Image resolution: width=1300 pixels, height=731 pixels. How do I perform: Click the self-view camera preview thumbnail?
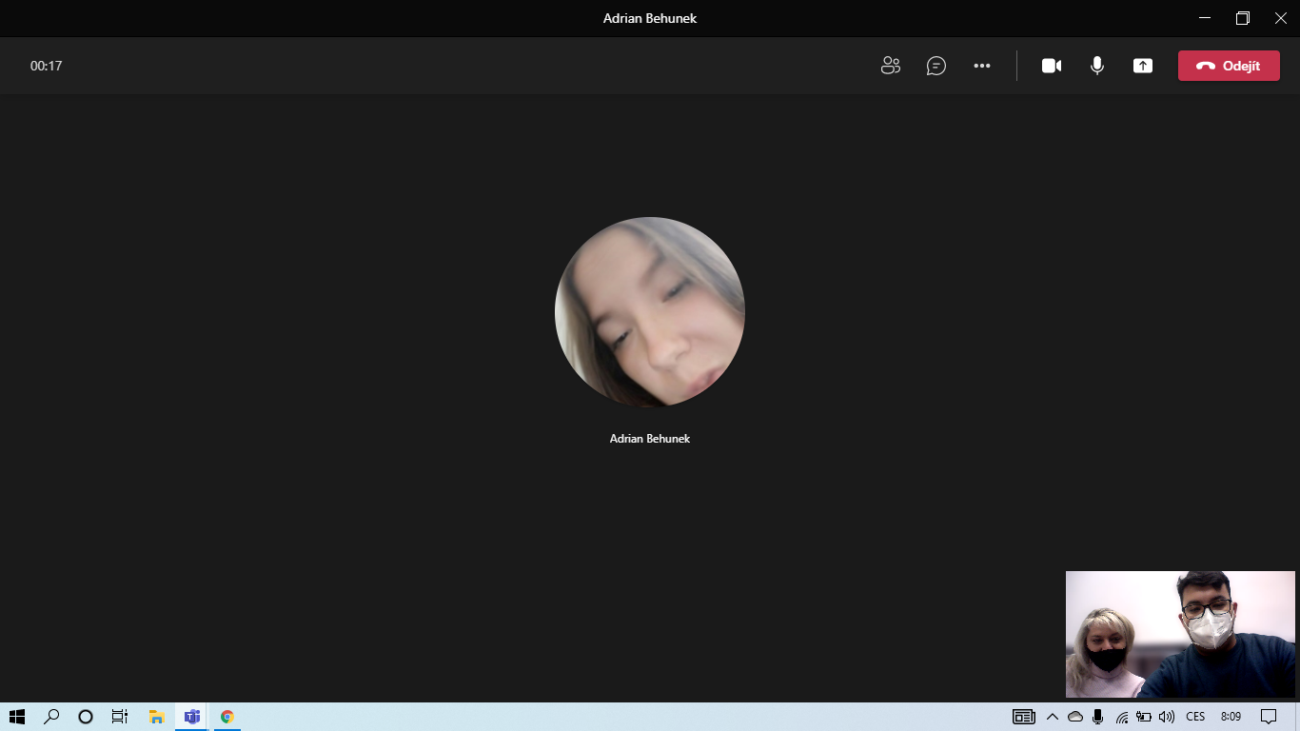tap(1180, 634)
